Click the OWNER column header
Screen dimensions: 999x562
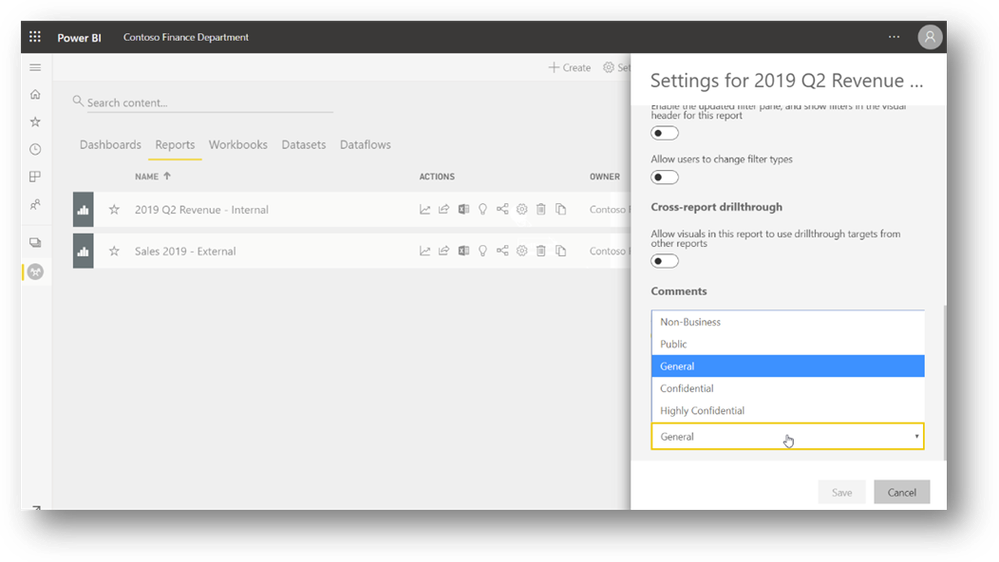coord(605,177)
